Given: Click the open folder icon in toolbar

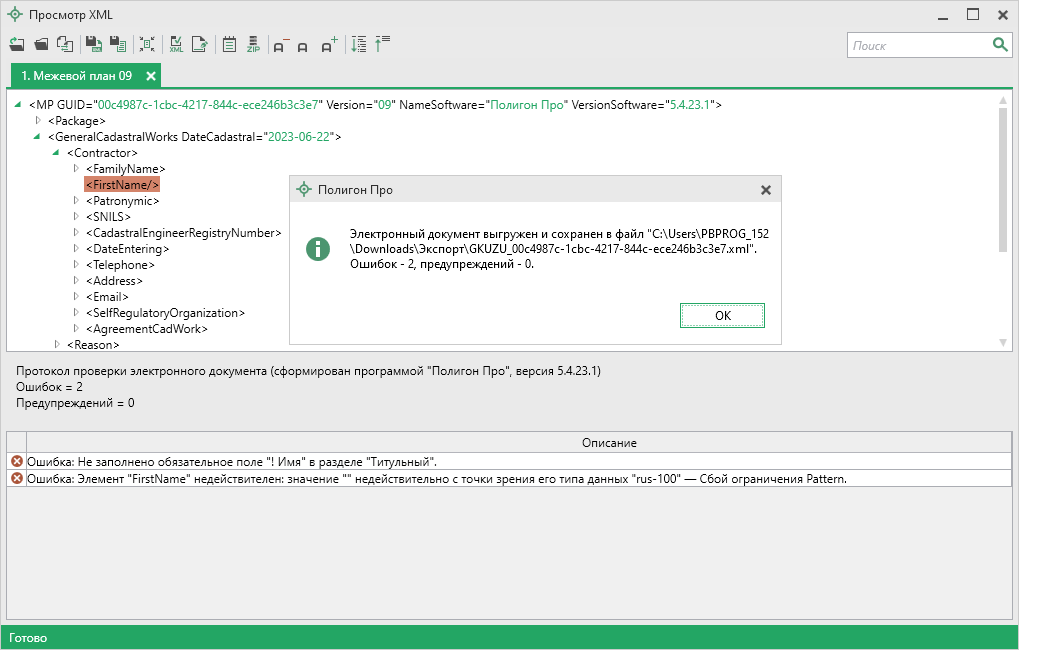Looking at the screenshot, I should tap(41, 44).
